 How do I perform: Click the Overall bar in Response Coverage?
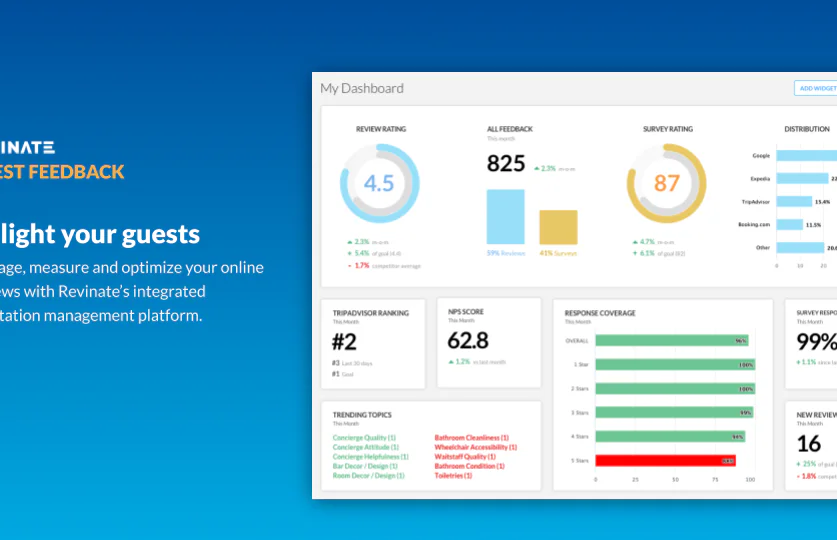tap(672, 340)
